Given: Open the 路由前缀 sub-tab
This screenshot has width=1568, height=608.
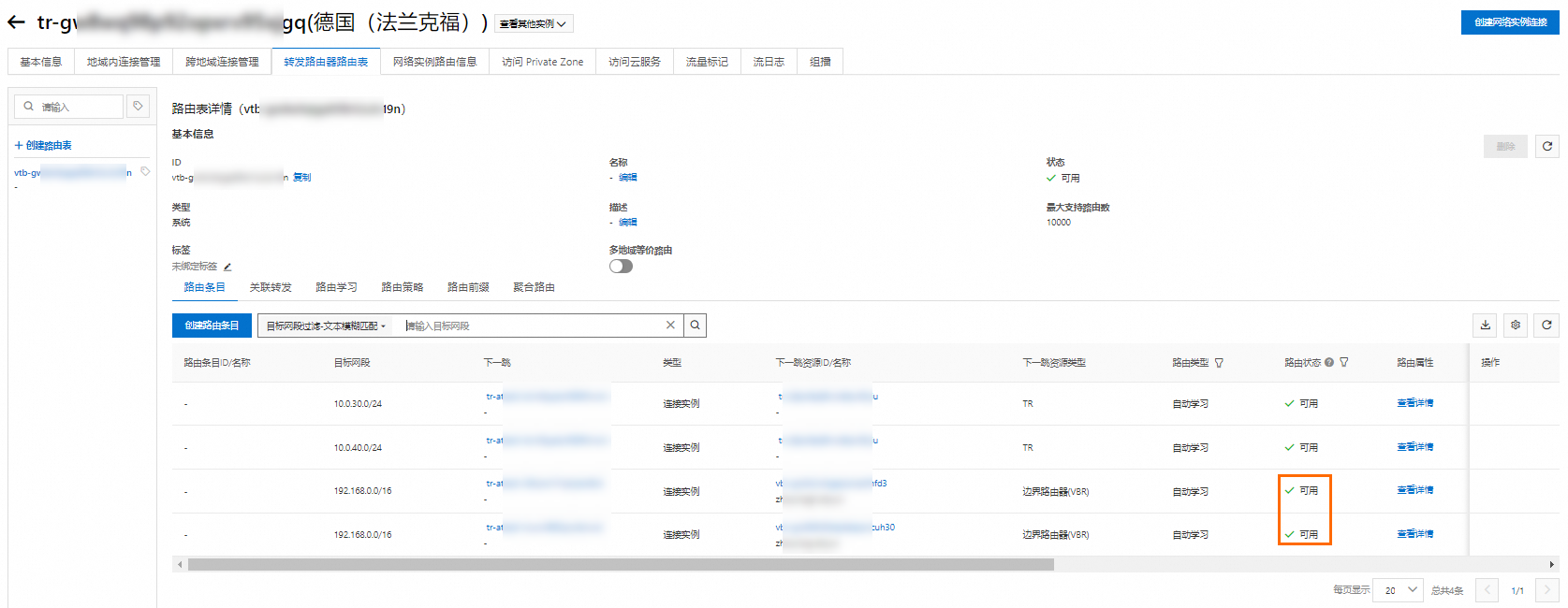Looking at the screenshot, I should click(468, 287).
